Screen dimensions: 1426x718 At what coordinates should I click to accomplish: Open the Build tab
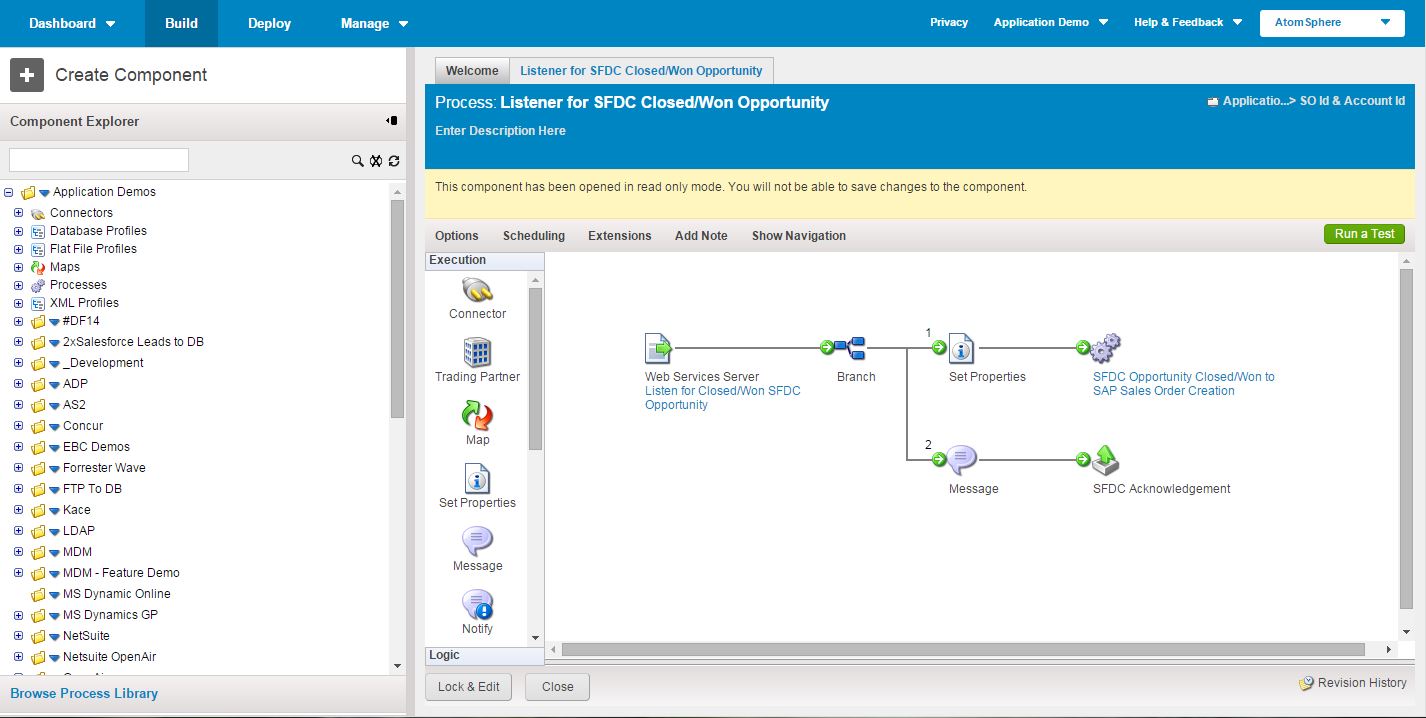pos(181,23)
